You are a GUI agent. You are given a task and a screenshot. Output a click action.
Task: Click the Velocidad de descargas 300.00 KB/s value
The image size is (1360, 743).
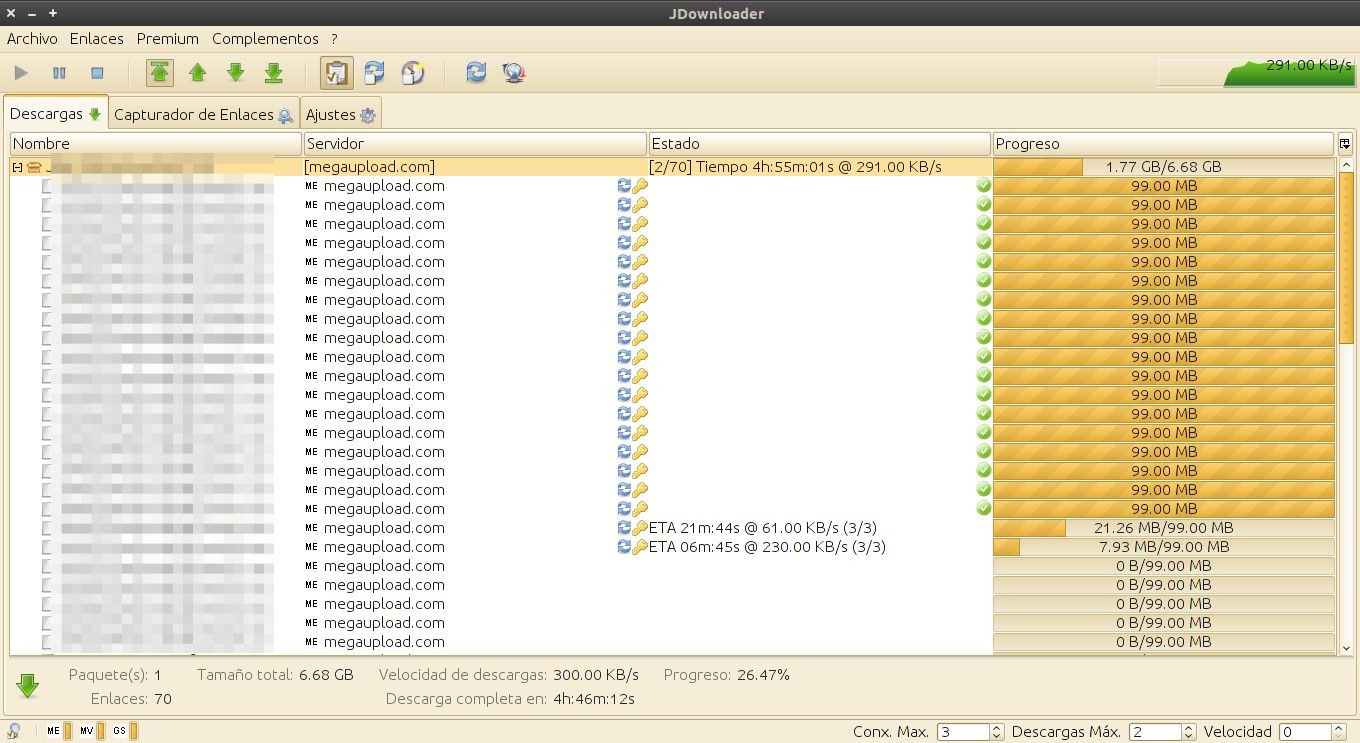(x=595, y=675)
